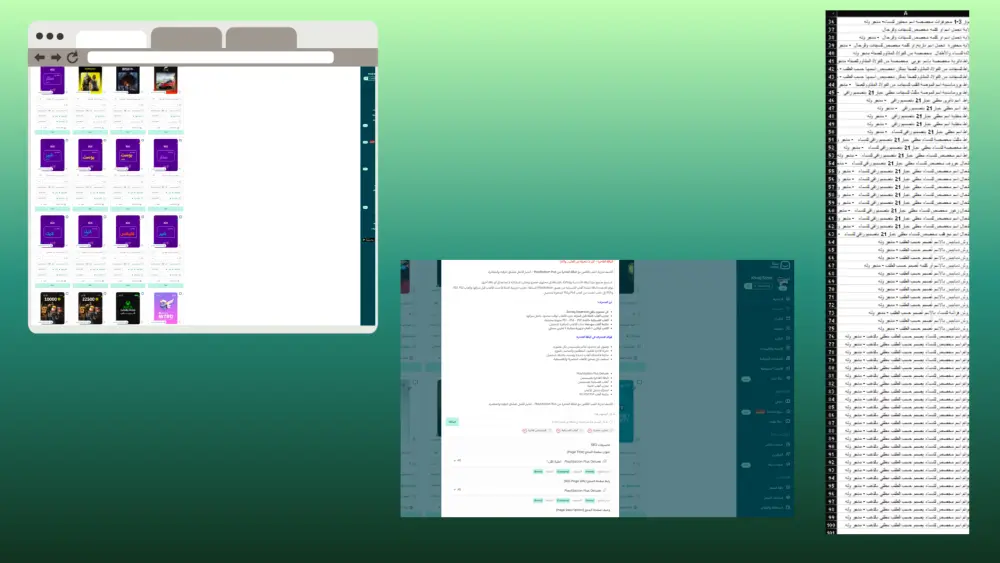
Task: Reload the page in the browser window
Action: tap(72, 57)
